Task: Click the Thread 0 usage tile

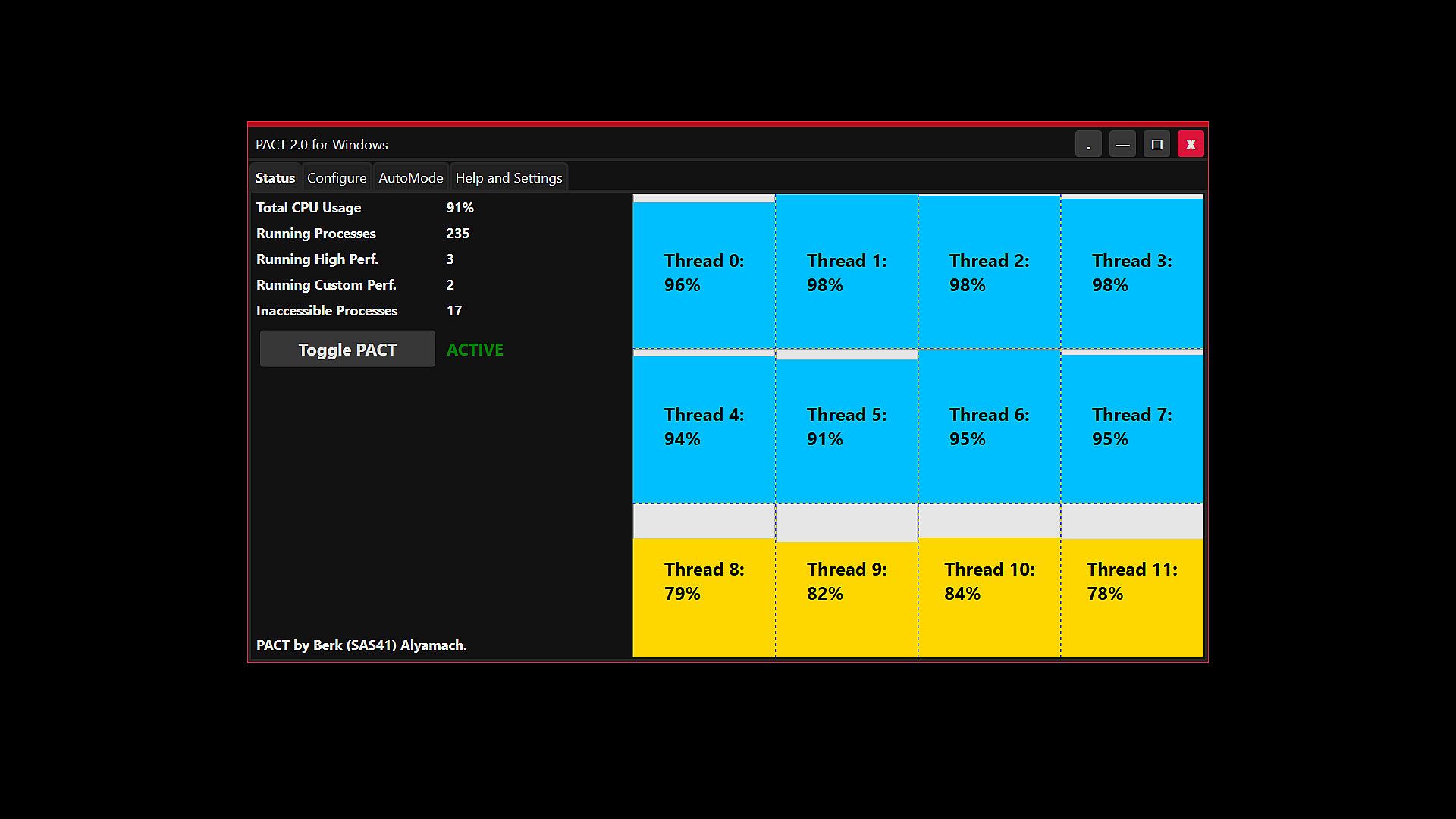Action: coord(704,273)
